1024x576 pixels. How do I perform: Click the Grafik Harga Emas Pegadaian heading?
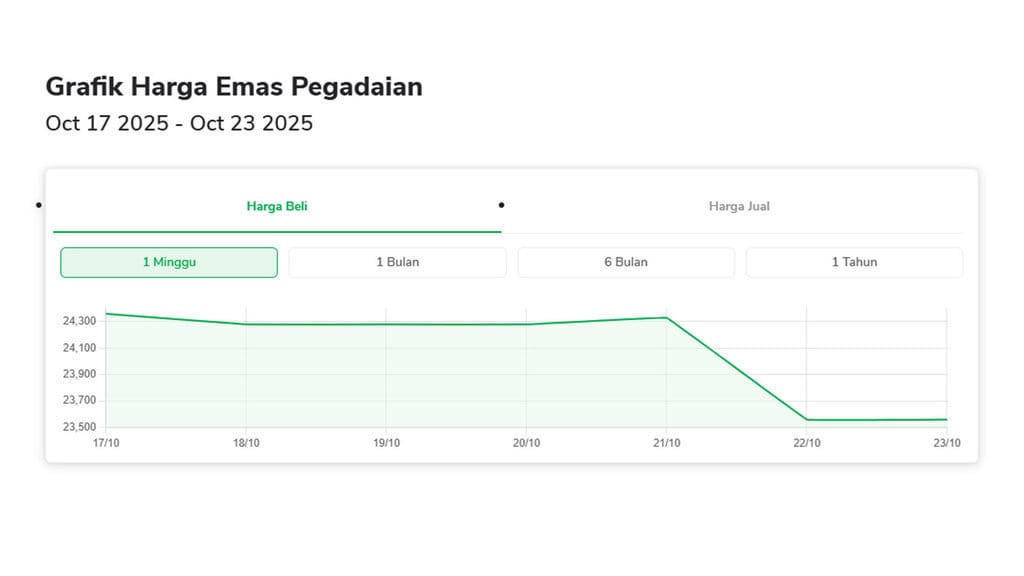coord(234,87)
